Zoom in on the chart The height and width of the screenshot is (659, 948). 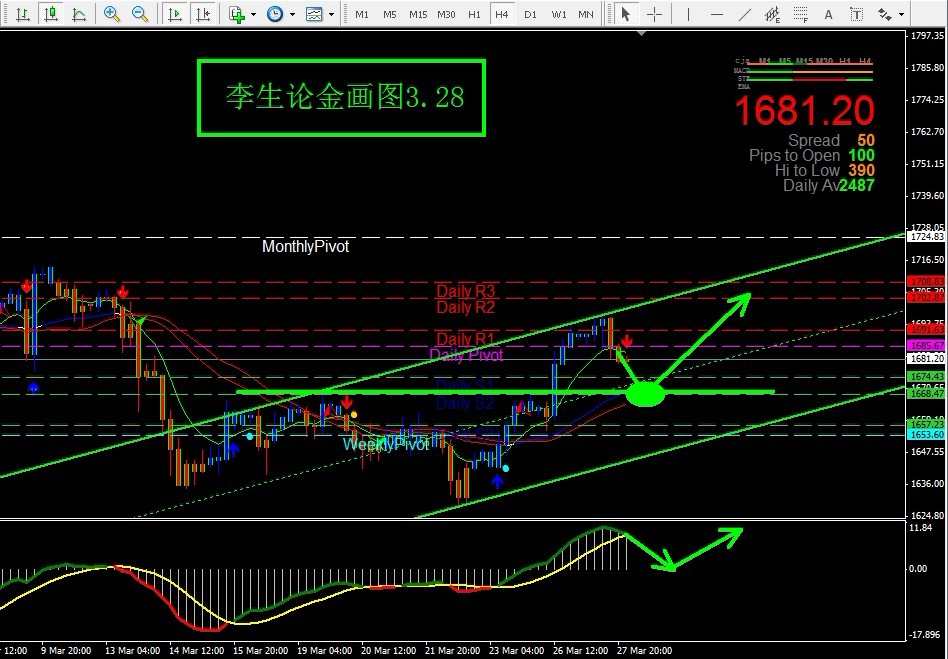point(112,14)
